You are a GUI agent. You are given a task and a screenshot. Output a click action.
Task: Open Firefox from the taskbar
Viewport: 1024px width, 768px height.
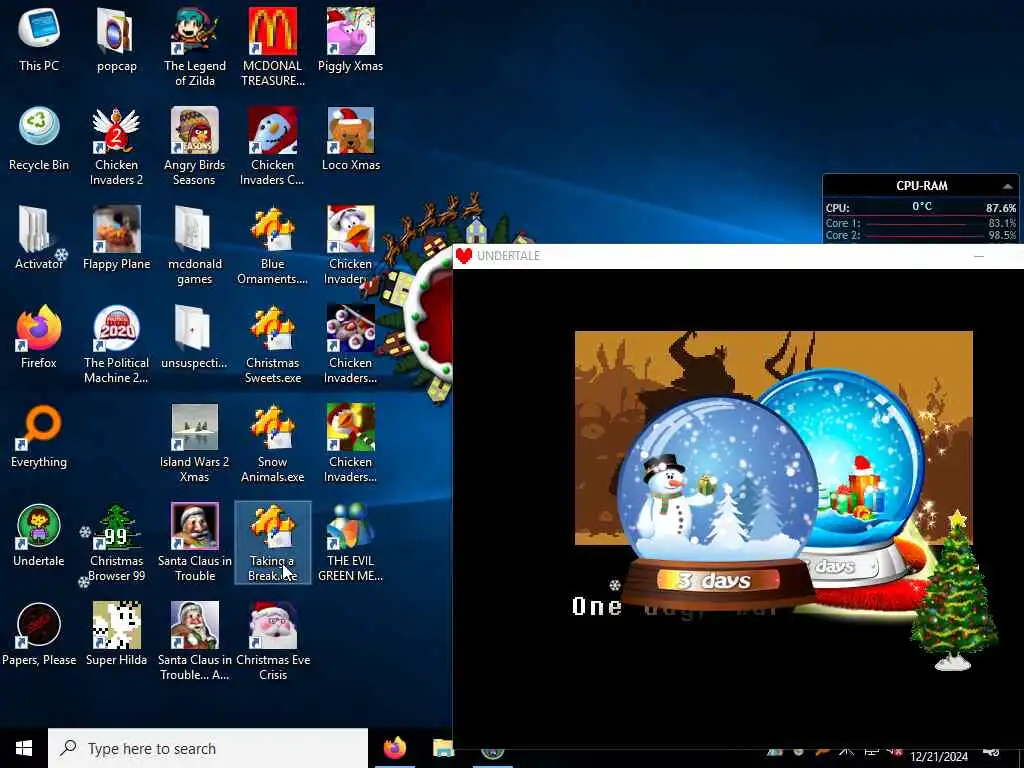point(394,748)
